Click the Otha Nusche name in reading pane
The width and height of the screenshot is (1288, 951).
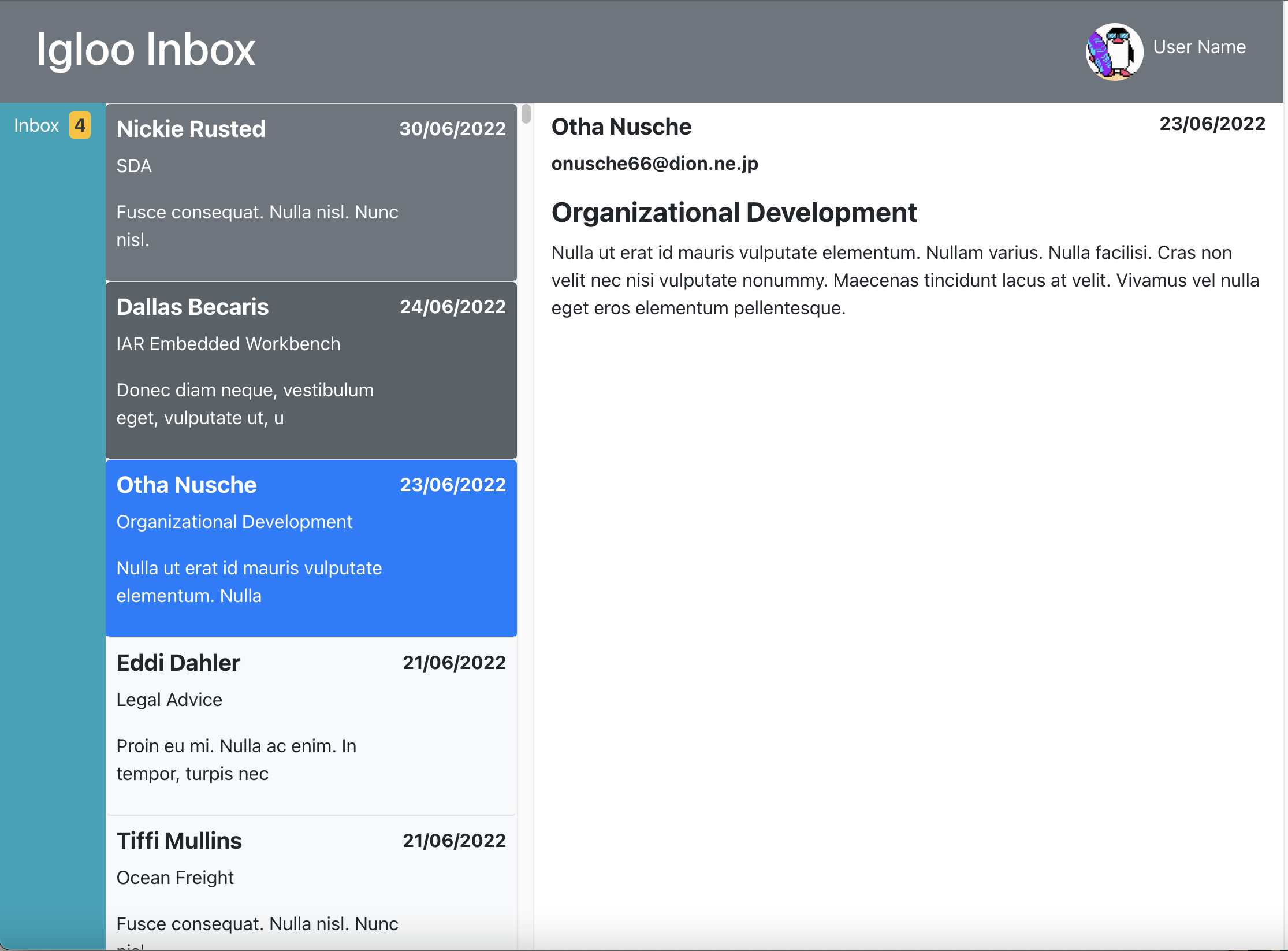[x=621, y=127]
